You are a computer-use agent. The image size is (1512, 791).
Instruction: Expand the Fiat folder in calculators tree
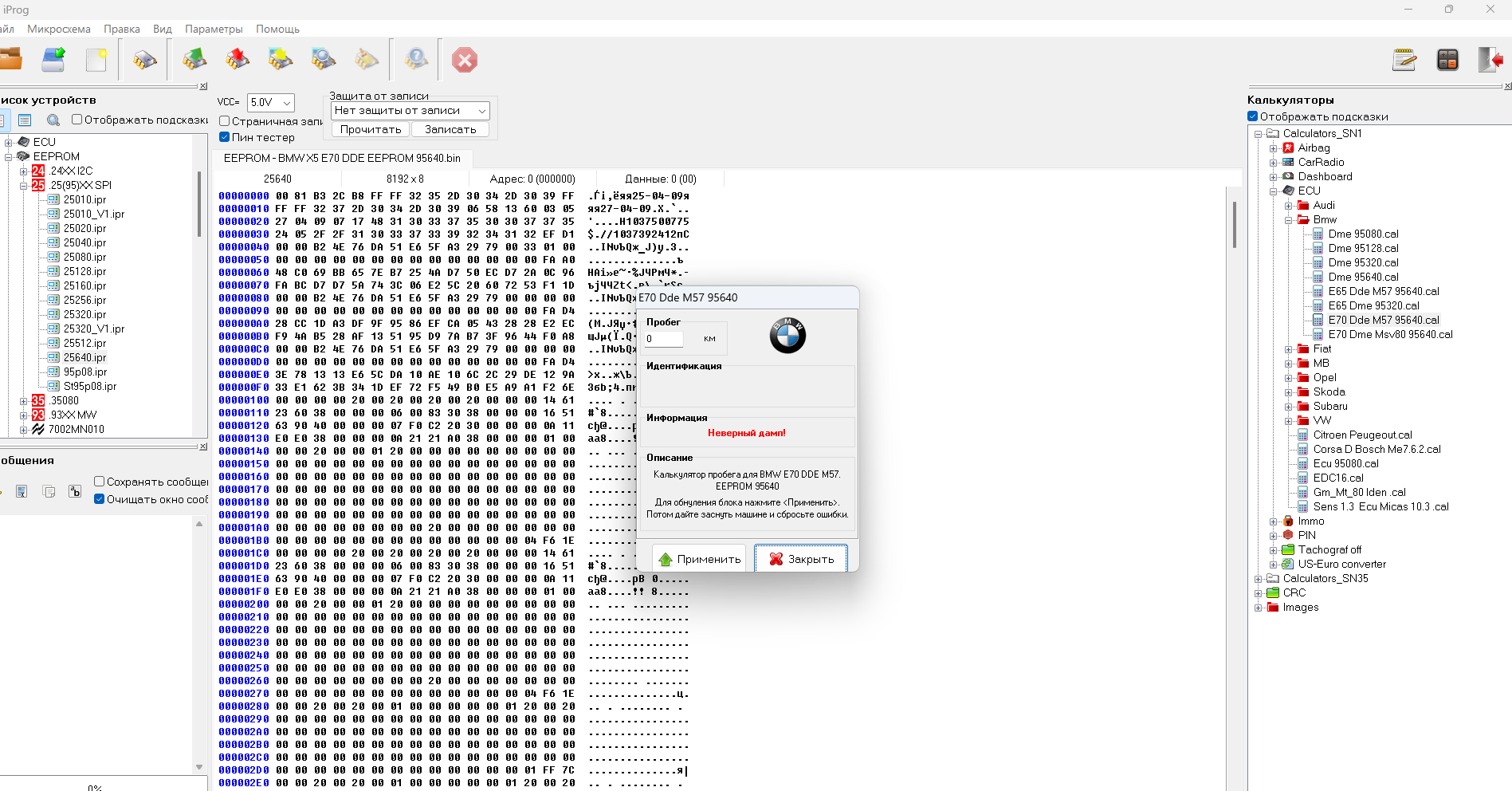pos(1289,349)
